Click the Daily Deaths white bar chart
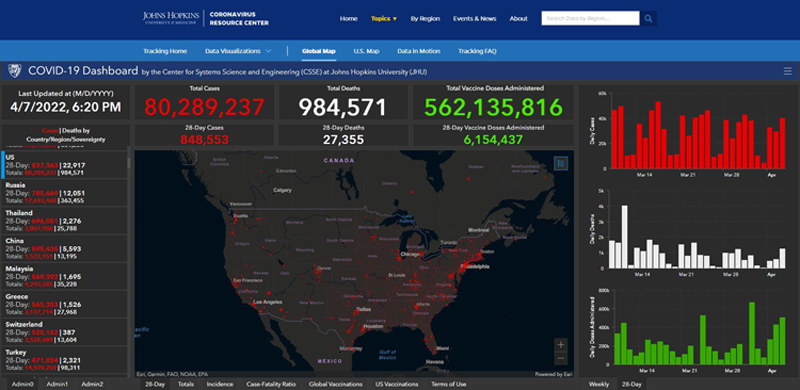Image resolution: width=800 pixels, height=390 pixels. (689, 232)
